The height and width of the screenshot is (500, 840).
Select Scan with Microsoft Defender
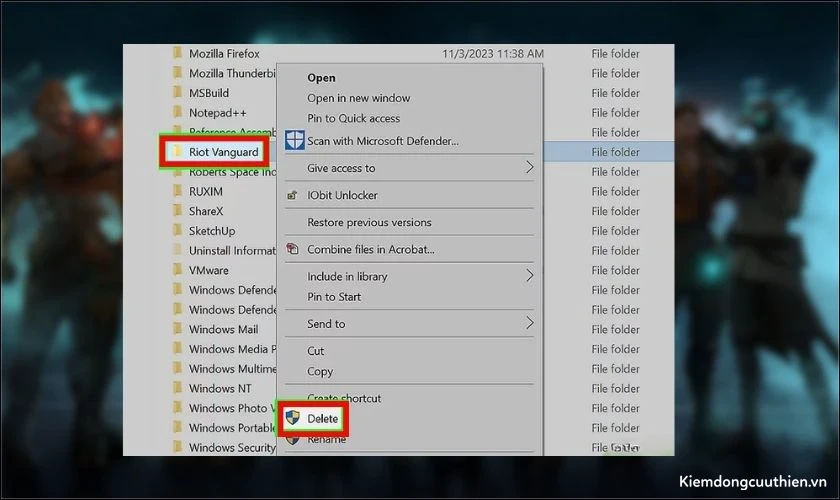click(382, 141)
